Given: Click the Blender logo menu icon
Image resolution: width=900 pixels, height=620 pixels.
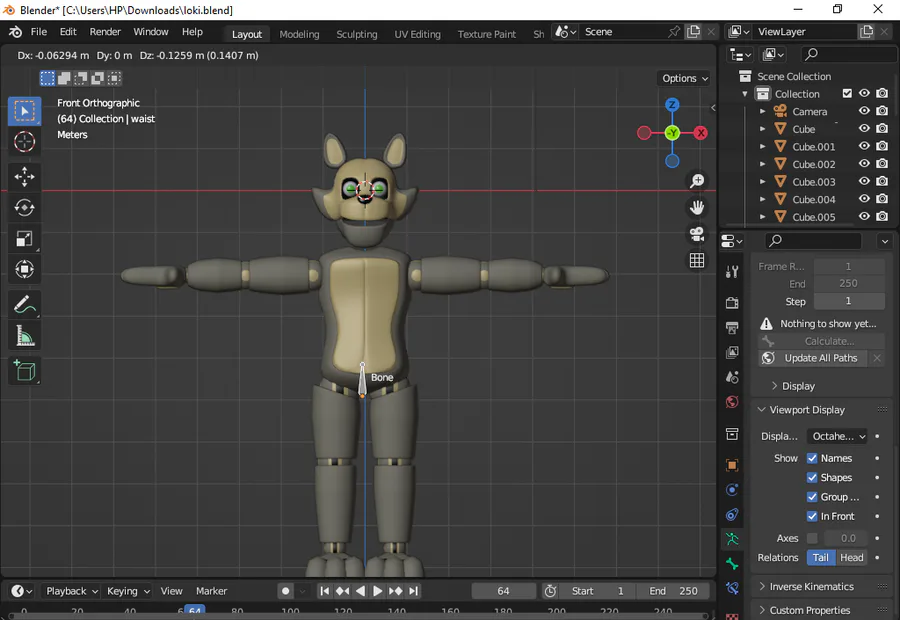Looking at the screenshot, I should tap(15, 32).
